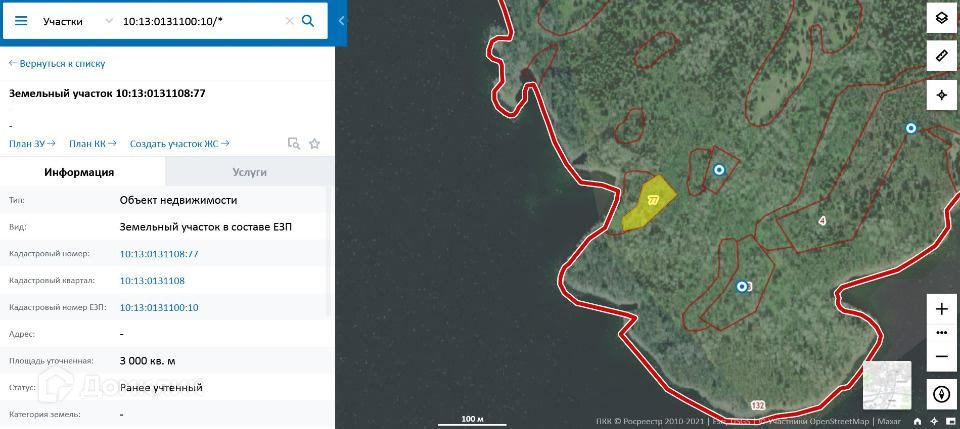Click the overview minimap thumbnail
The height and width of the screenshot is (429, 960).
tap(887, 385)
